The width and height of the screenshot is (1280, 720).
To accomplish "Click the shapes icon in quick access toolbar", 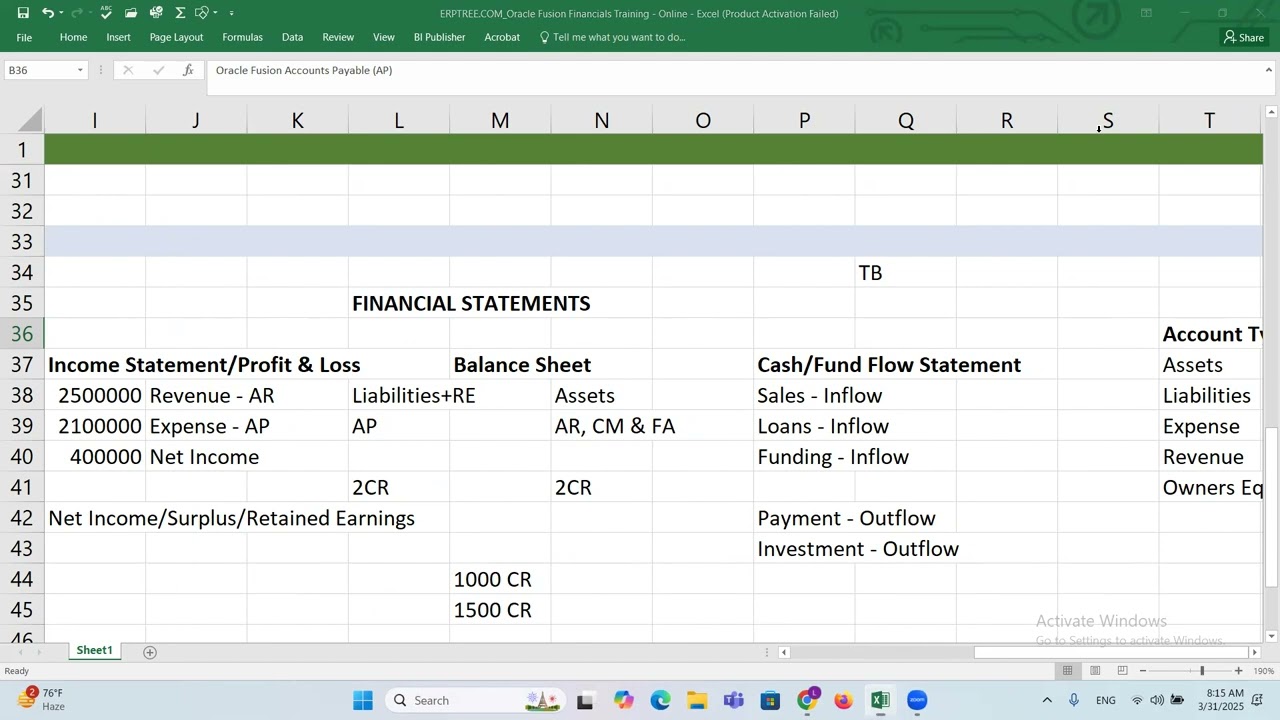I will point(202,13).
